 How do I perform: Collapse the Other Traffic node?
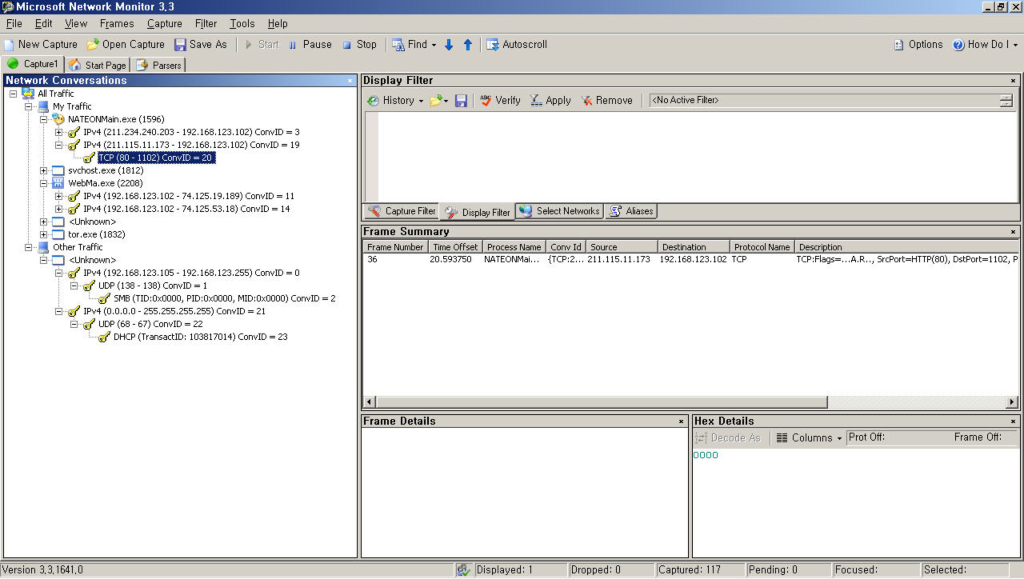pos(29,247)
